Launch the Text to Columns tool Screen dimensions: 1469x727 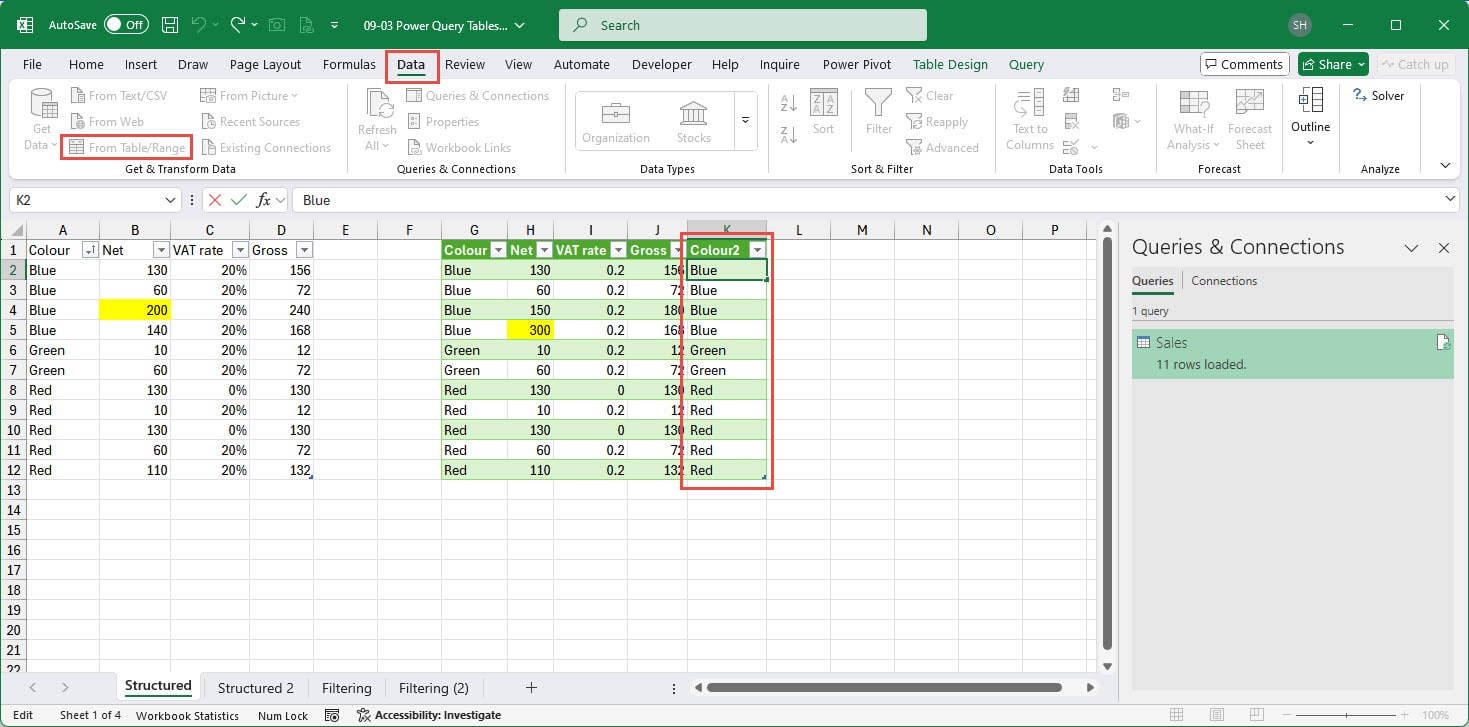coord(1028,118)
